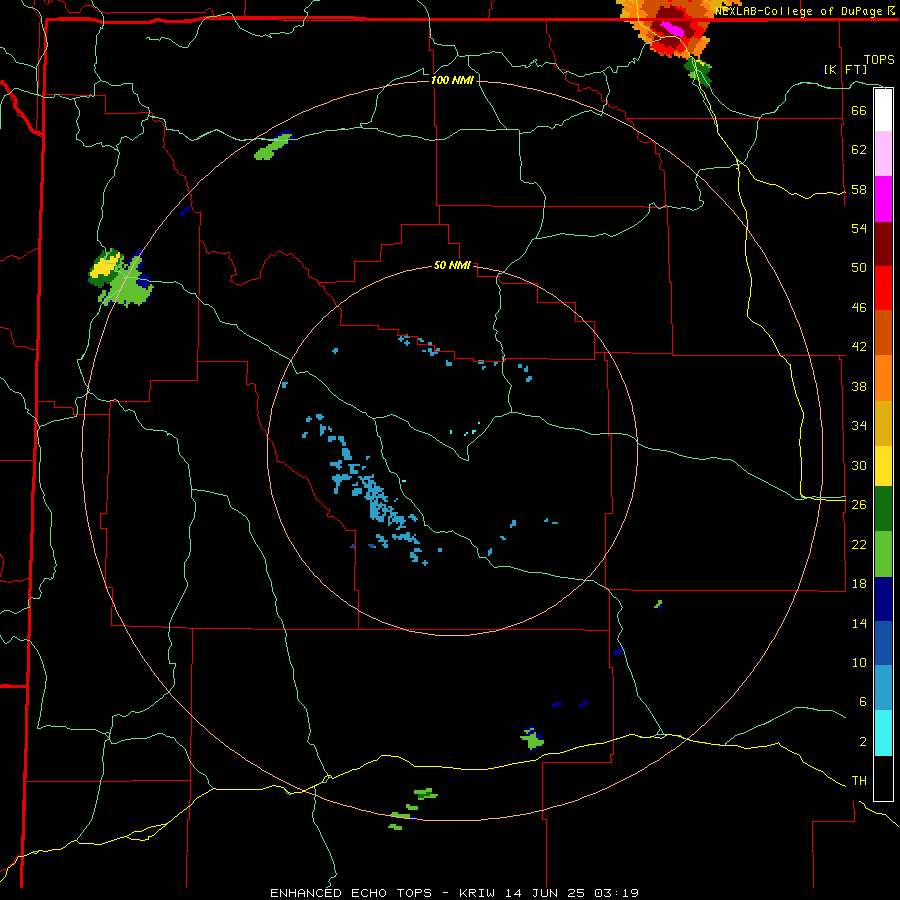Viewport: 900px width, 900px height.
Task: Select the cyan swatch near legend bottom
Action: click(883, 733)
